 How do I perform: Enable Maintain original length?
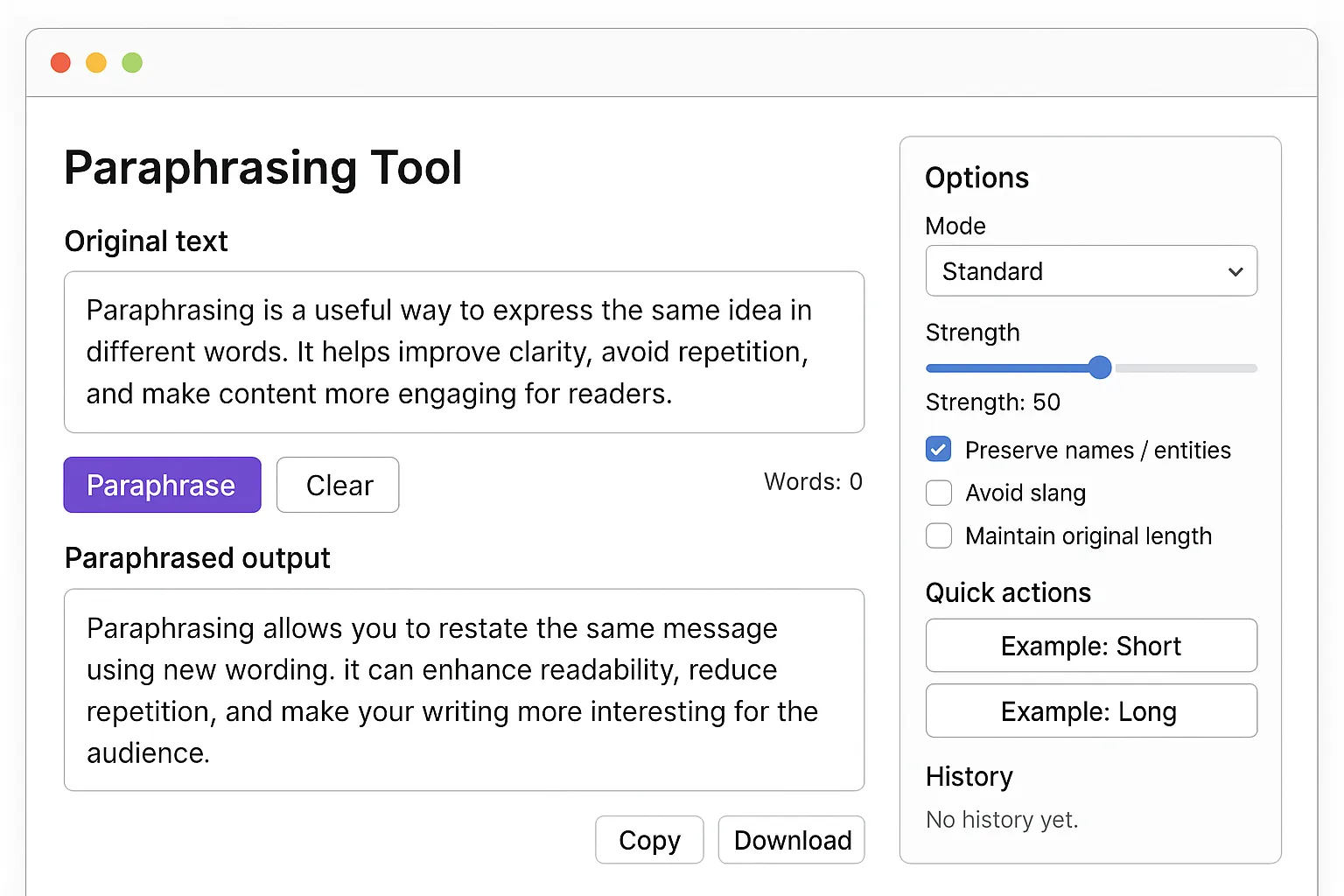click(x=938, y=535)
